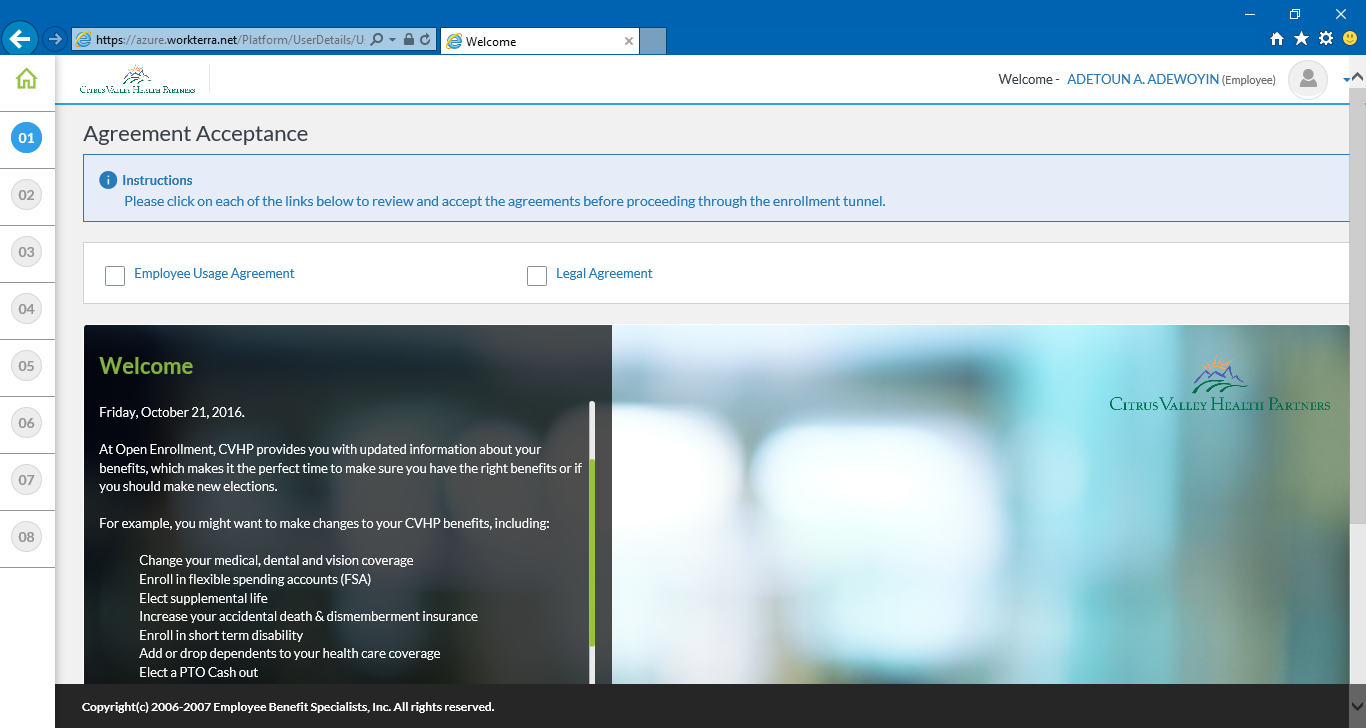Click 'Enroll in short term disability' line

click(x=221, y=635)
